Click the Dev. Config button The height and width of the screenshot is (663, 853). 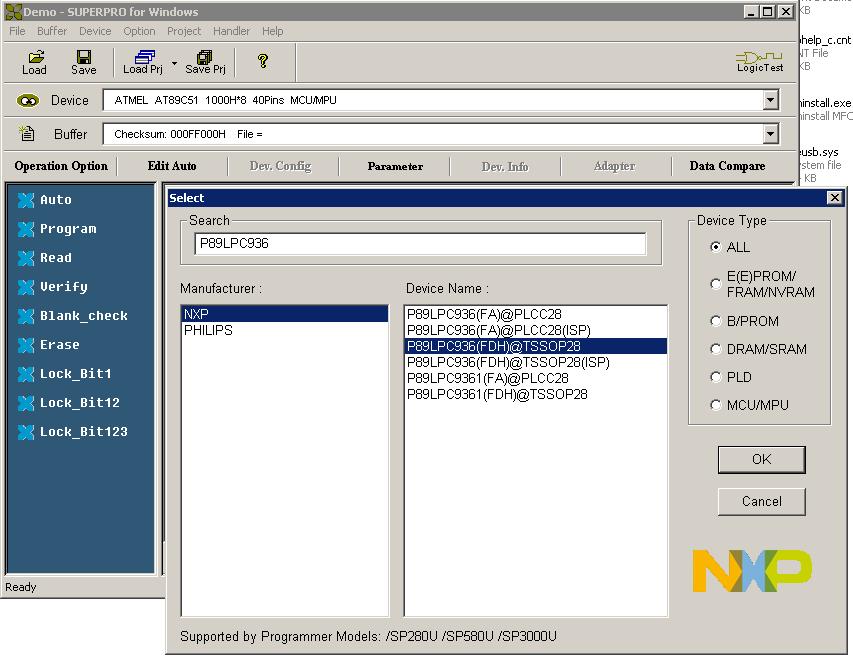(281, 166)
